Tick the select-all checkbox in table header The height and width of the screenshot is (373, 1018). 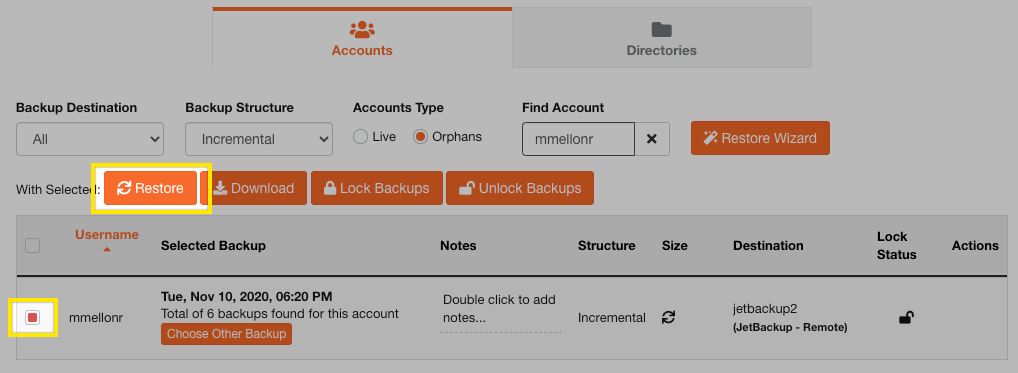tap(32, 246)
